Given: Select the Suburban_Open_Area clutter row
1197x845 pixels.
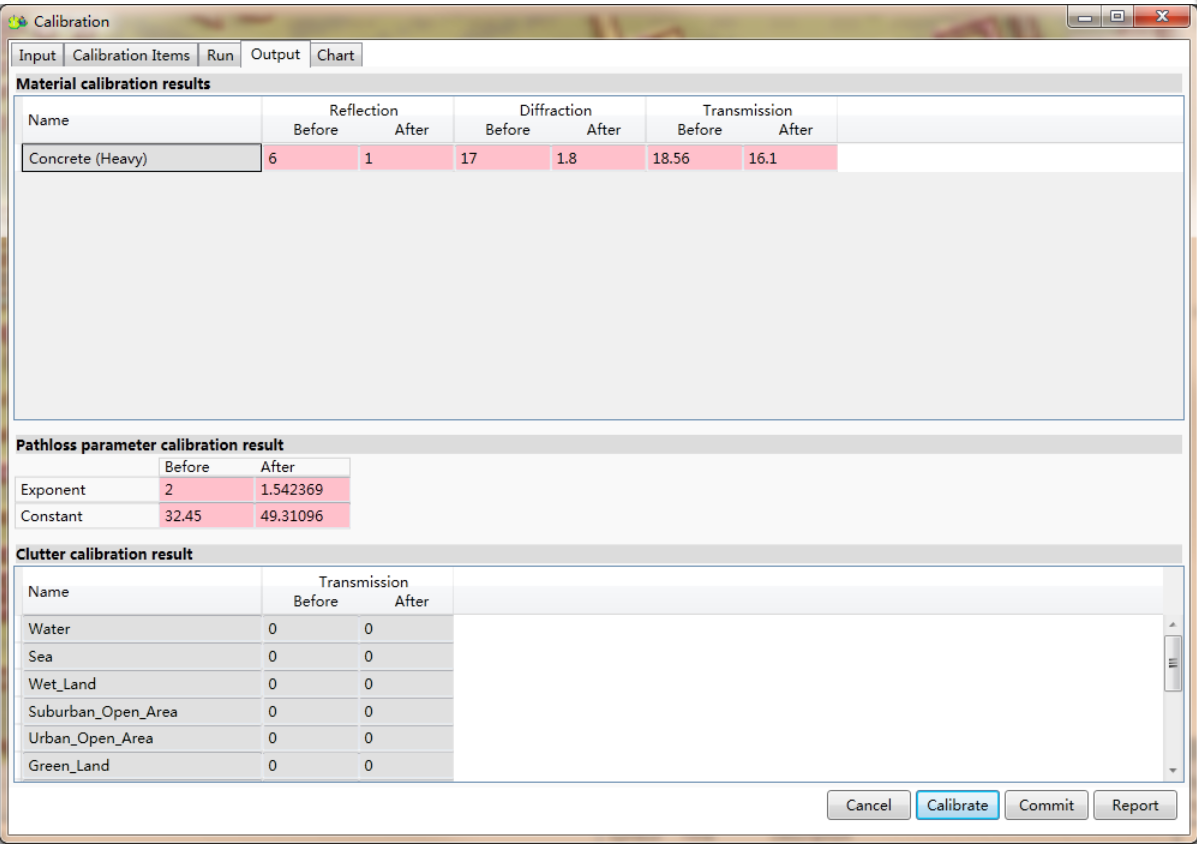Looking at the screenshot, I should pyautogui.click(x=141, y=712).
